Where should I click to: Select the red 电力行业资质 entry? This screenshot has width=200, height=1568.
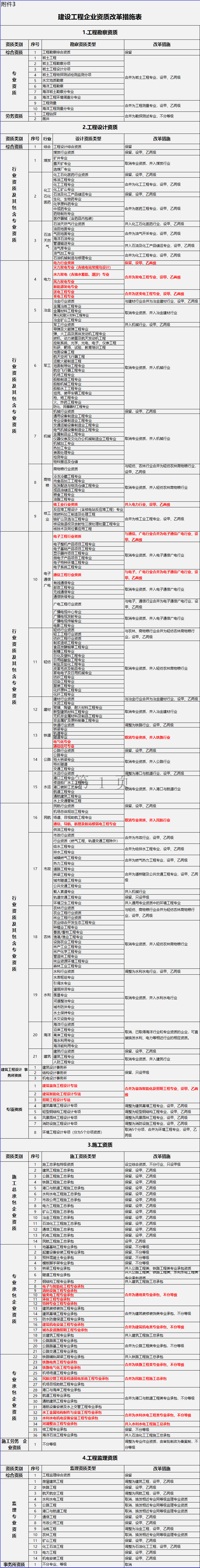click(x=64, y=263)
